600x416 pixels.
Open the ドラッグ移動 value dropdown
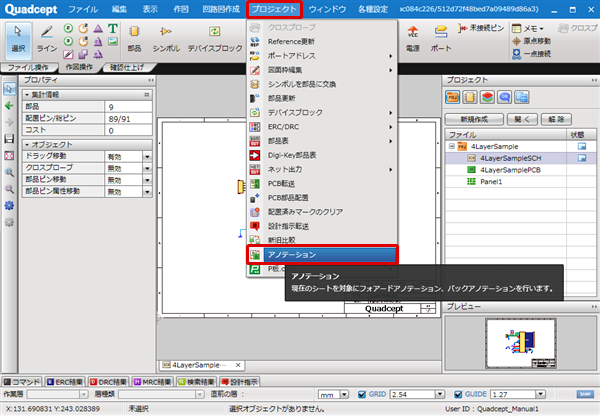(147, 157)
